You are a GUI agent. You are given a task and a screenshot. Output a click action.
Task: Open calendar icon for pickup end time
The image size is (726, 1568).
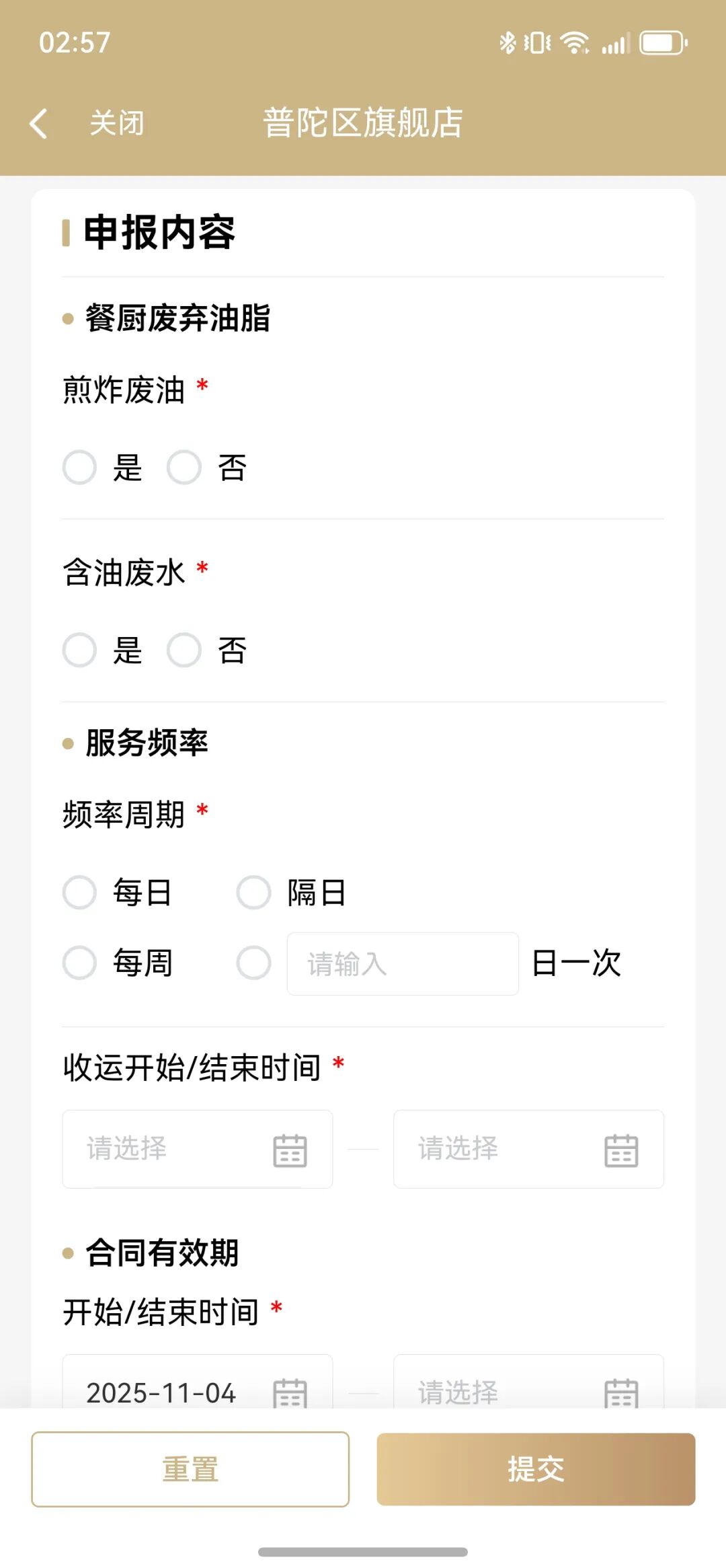621,1150
